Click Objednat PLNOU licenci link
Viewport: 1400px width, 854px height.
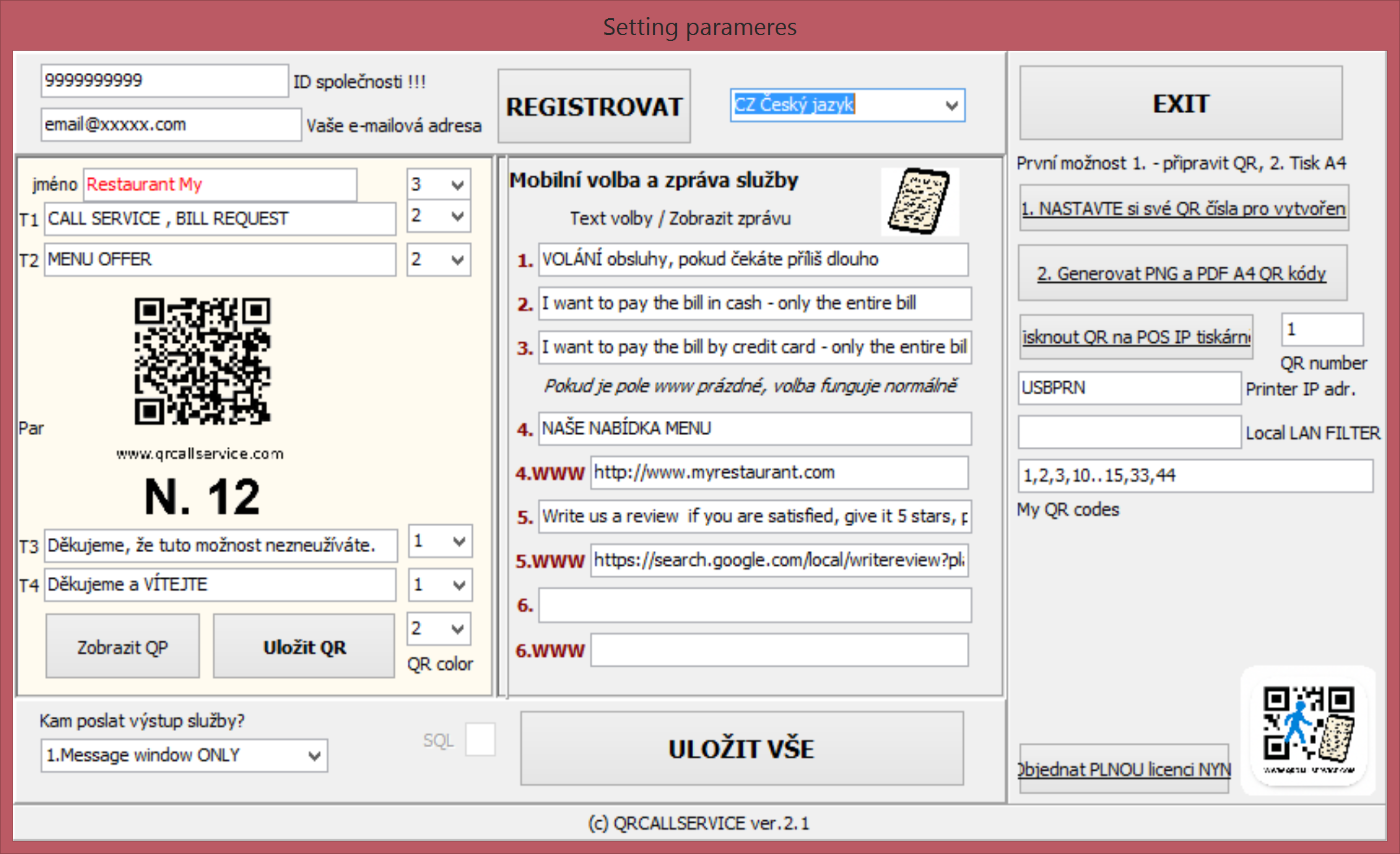point(1124,769)
